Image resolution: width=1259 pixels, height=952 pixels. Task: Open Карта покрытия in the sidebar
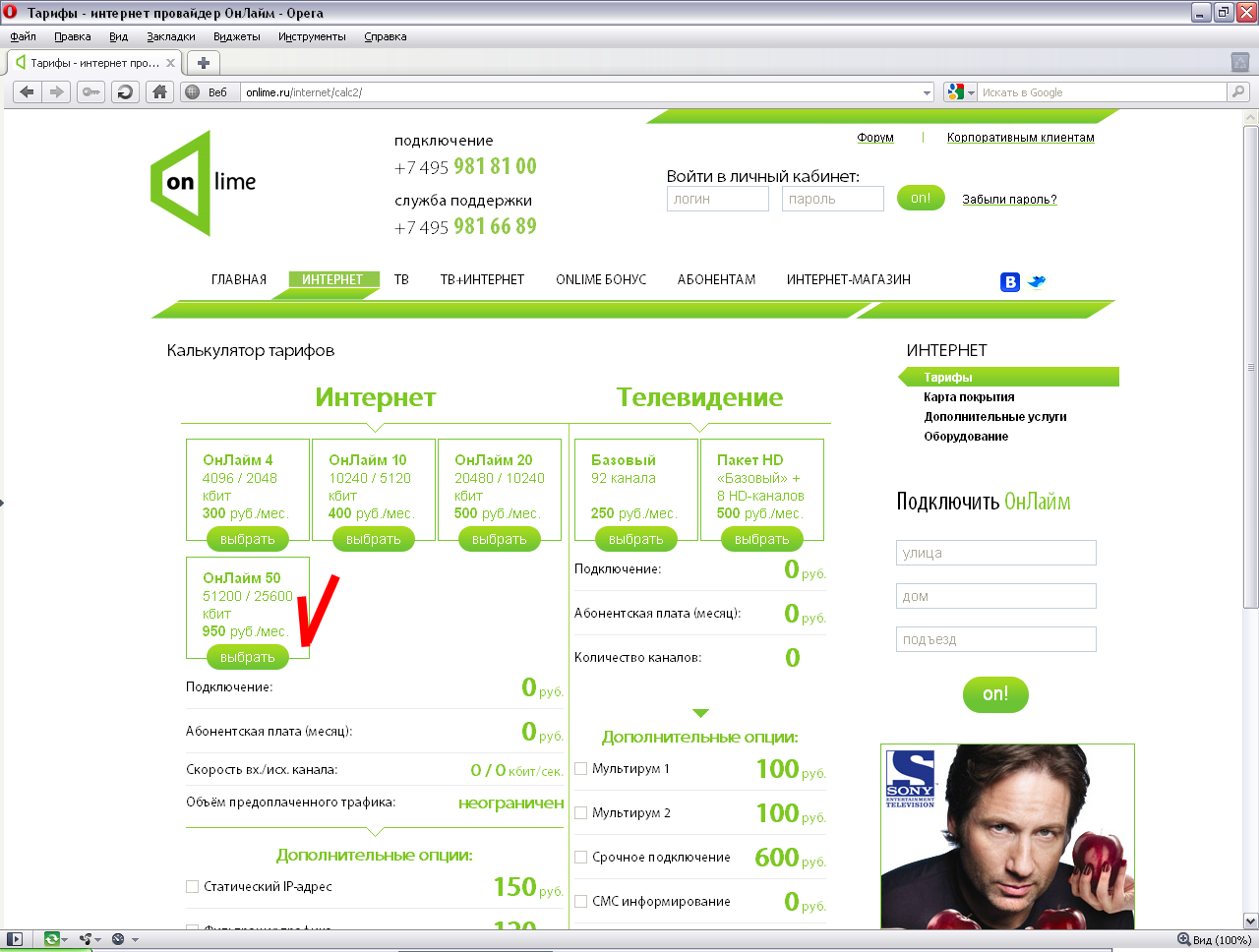969,397
